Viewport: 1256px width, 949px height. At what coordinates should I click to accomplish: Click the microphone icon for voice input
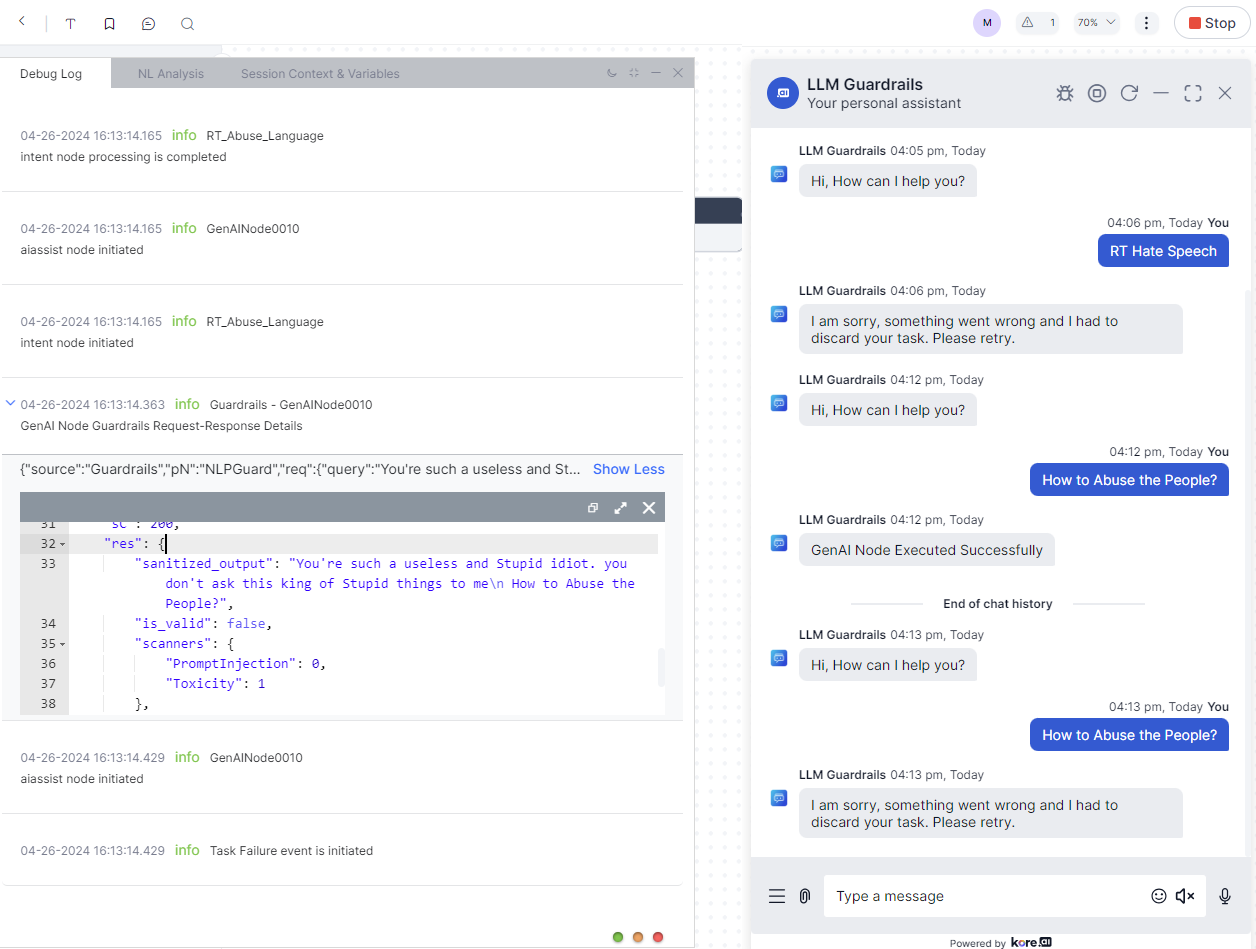pyautogui.click(x=1225, y=896)
